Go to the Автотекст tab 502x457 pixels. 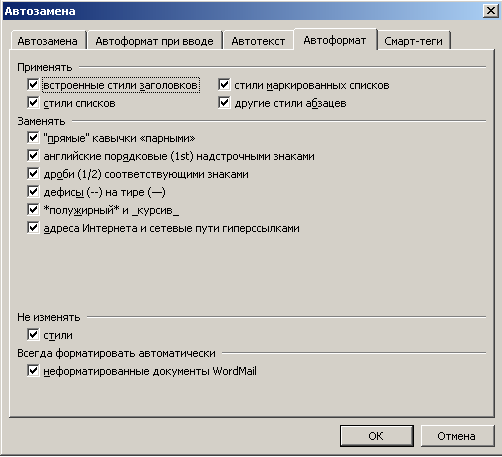(x=258, y=41)
